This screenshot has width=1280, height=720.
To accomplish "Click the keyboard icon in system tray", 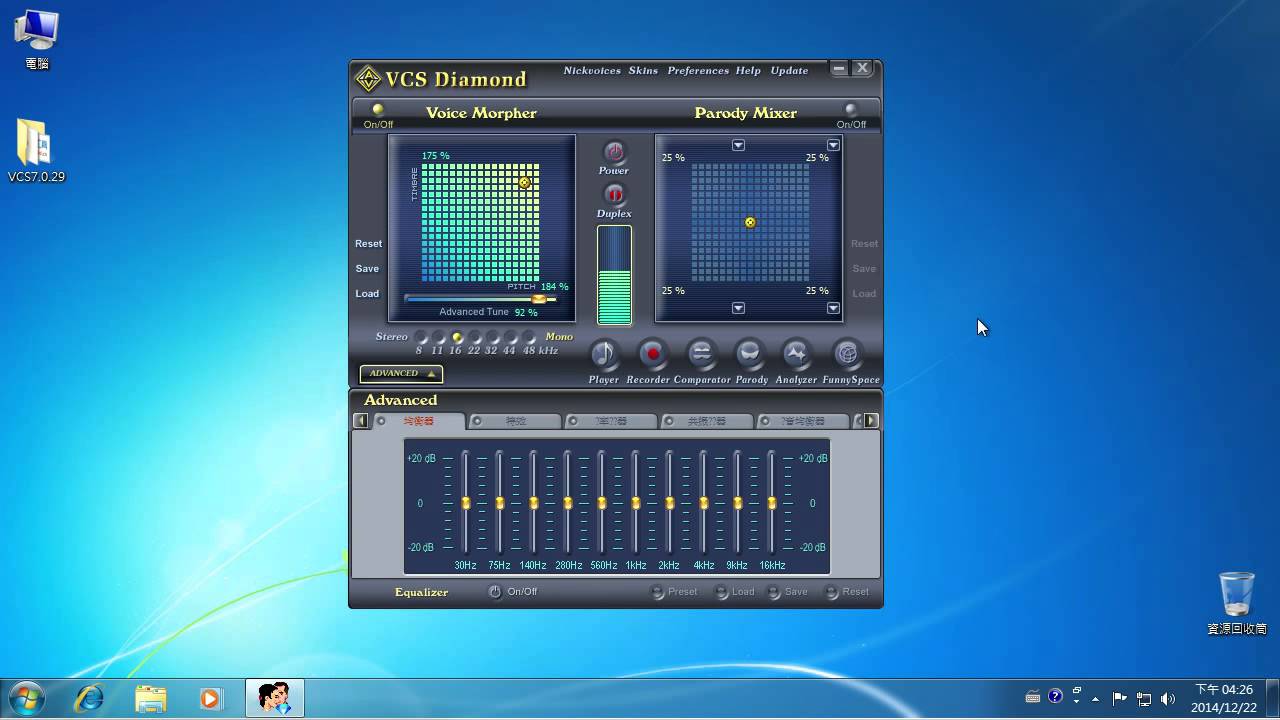I will point(1033,697).
